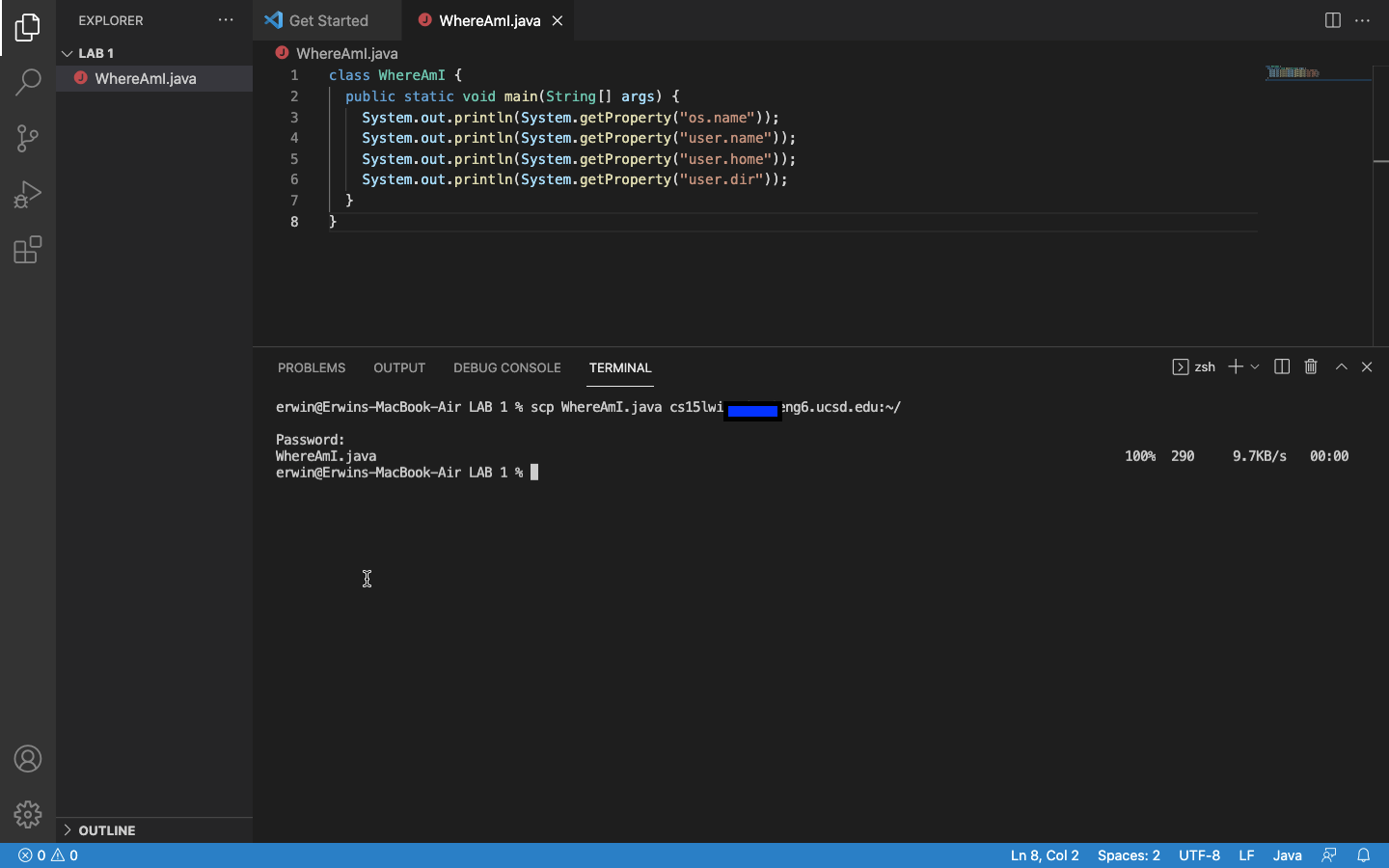Switch to the Get Started tab
1389x868 pixels.
[x=328, y=20]
